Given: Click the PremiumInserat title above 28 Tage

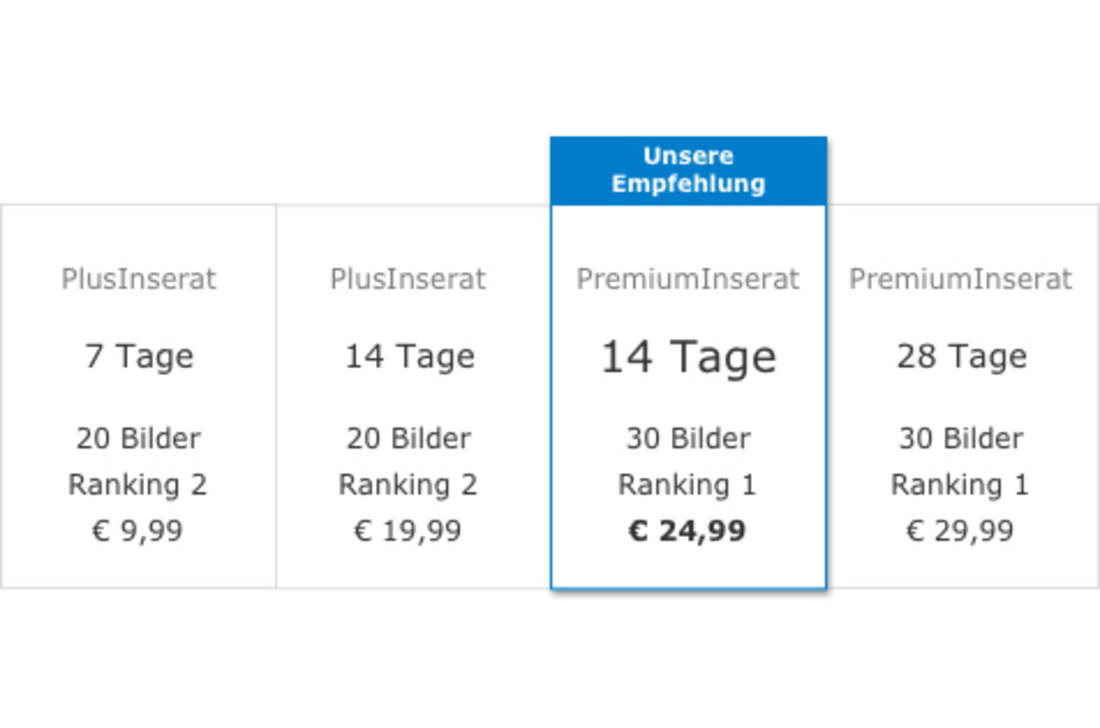Looking at the screenshot, I should pos(960,279).
